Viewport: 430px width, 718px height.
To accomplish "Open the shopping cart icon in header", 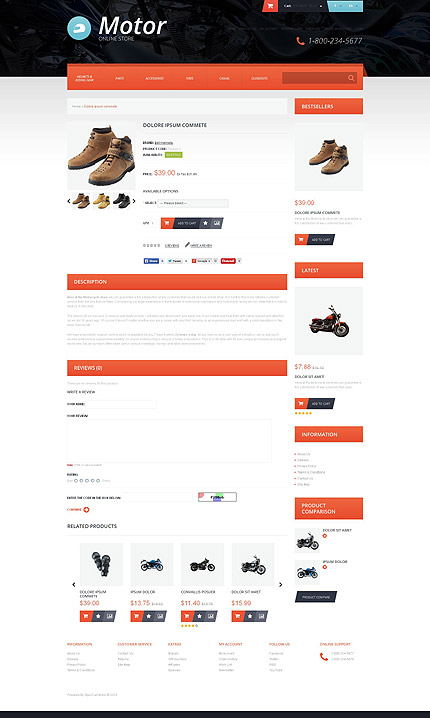I will [x=270, y=6].
